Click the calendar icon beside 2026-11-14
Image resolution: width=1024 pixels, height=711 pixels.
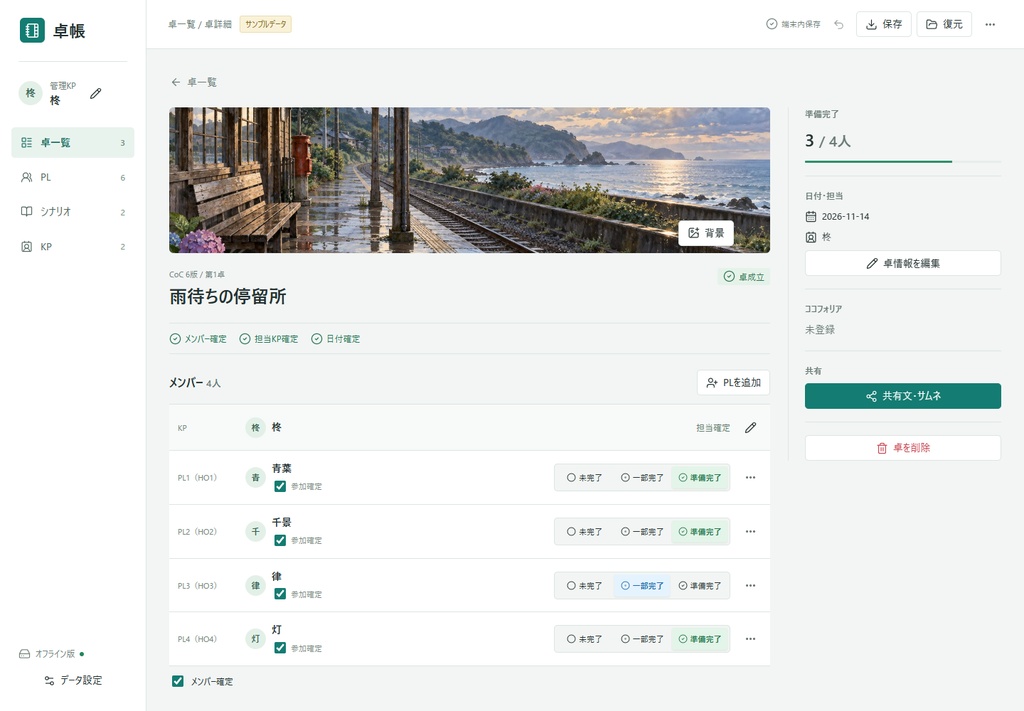pyautogui.click(x=810, y=217)
